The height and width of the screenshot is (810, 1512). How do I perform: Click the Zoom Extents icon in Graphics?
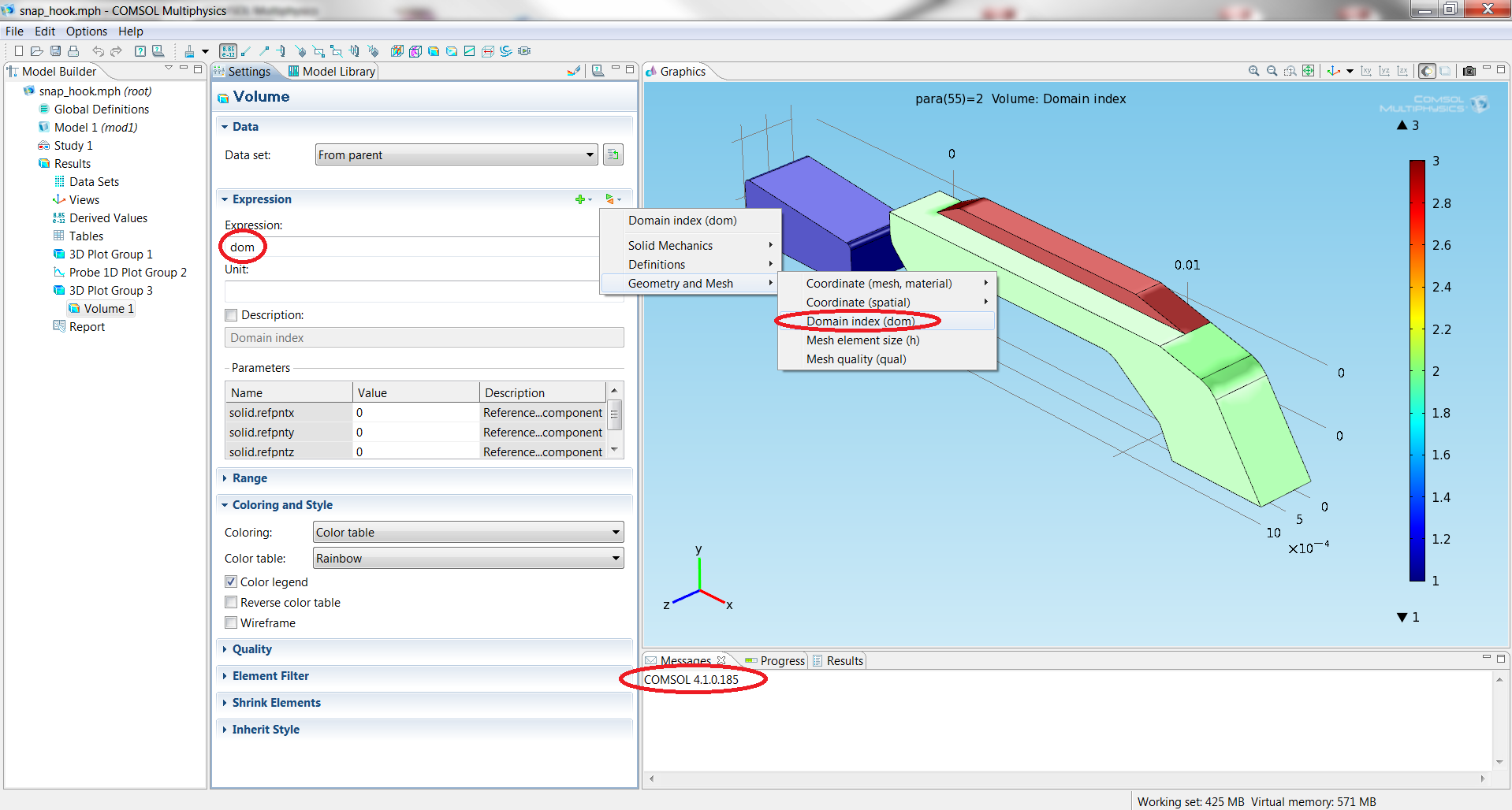tap(1309, 71)
